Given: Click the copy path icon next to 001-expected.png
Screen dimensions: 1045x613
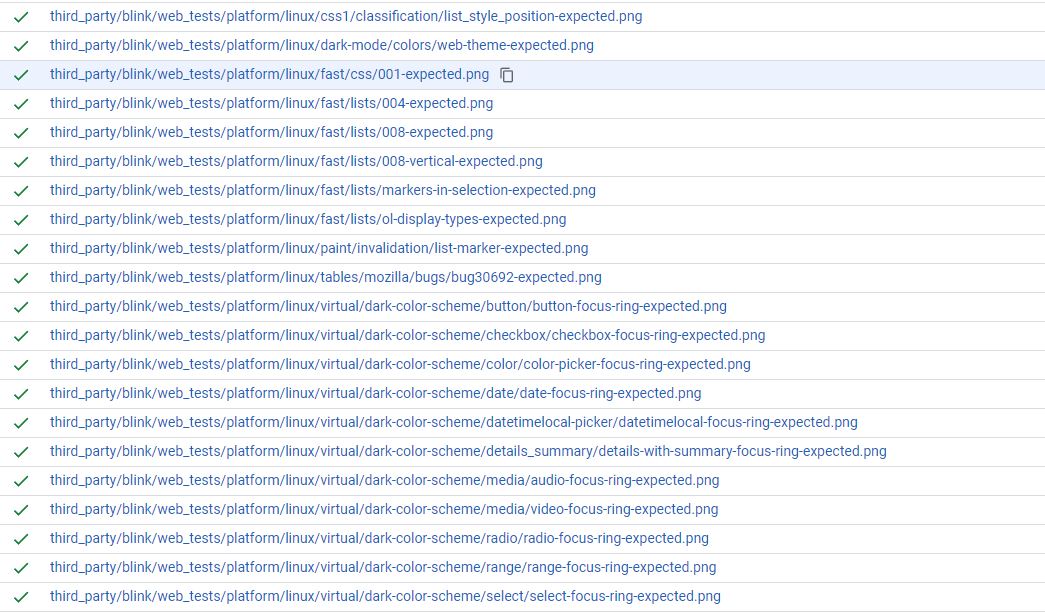Looking at the screenshot, I should [x=507, y=75].
